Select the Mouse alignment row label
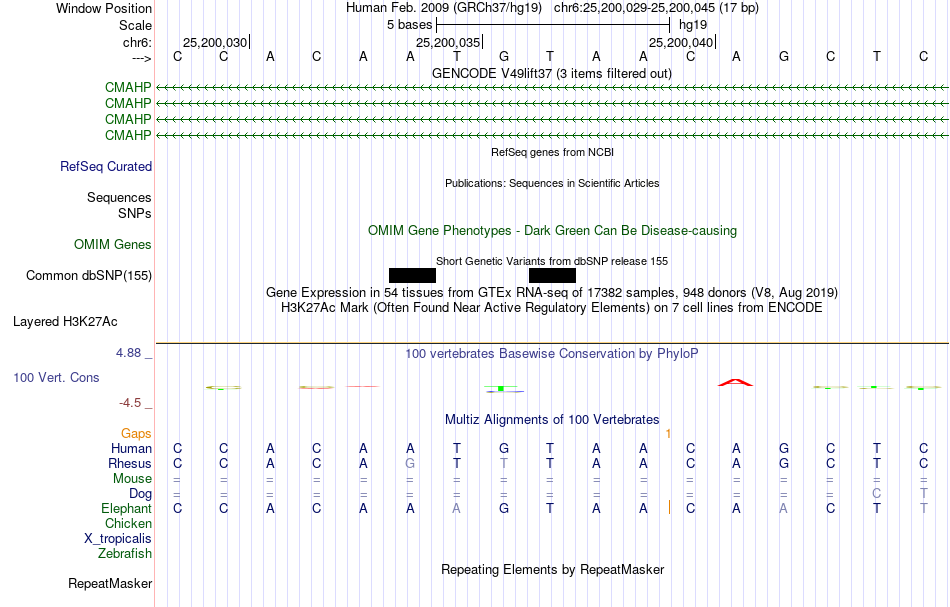The width and height of the screenshot is (950, 607). (132, 479)
